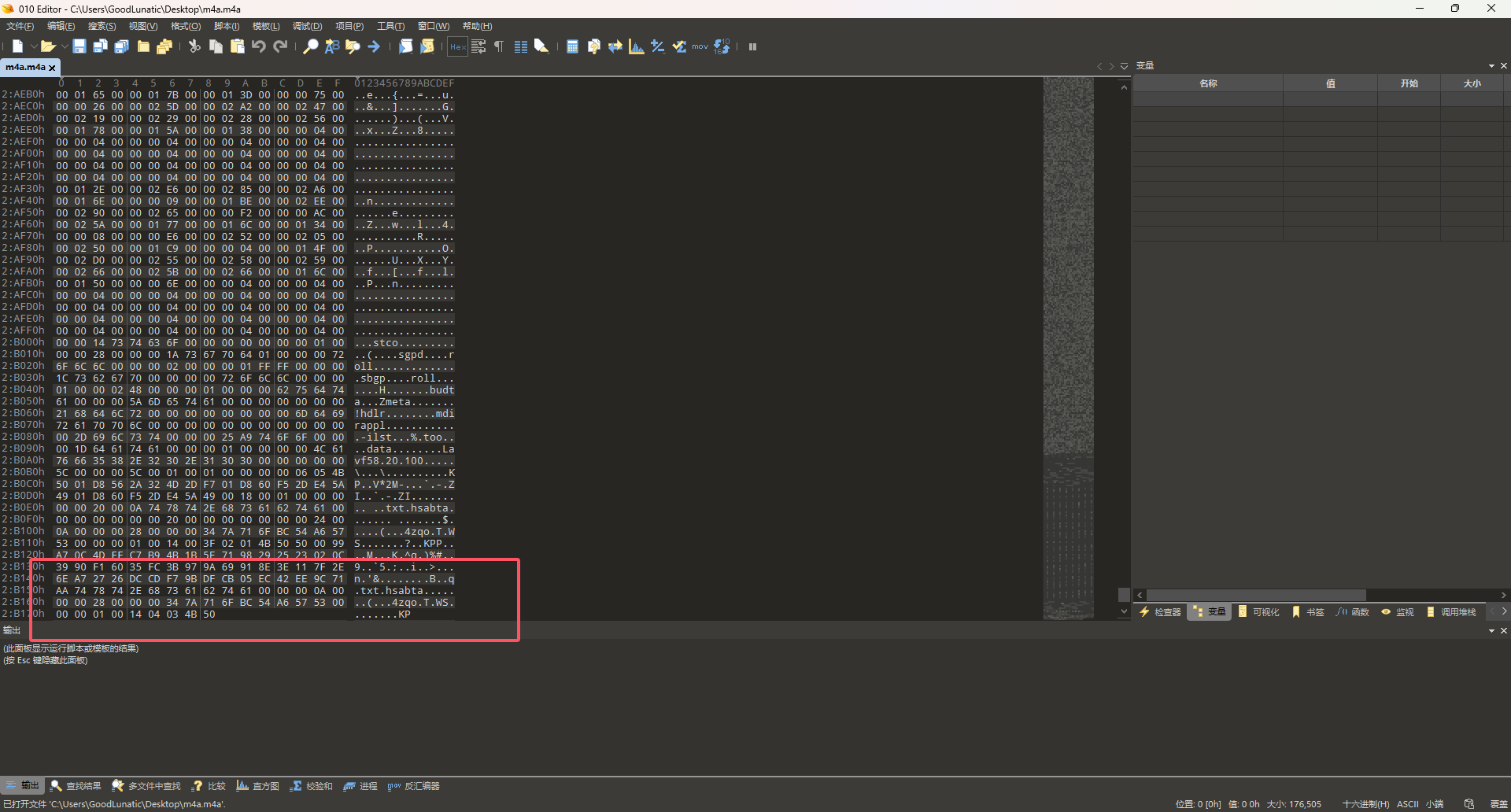Toggle the column display icon
Screen dimensions: 1511x812
[x=520, y=46]
